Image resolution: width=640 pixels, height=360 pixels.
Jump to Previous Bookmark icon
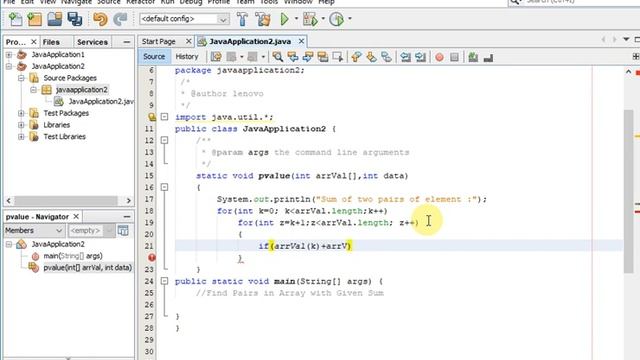pos(356,57)
